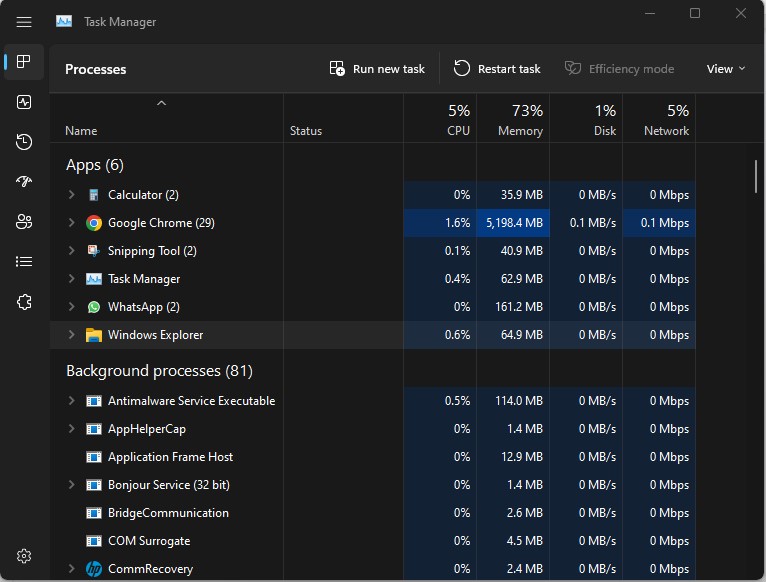Open Startup apps sidebar icon
The image size is (766, 582).
coord(23,182)
